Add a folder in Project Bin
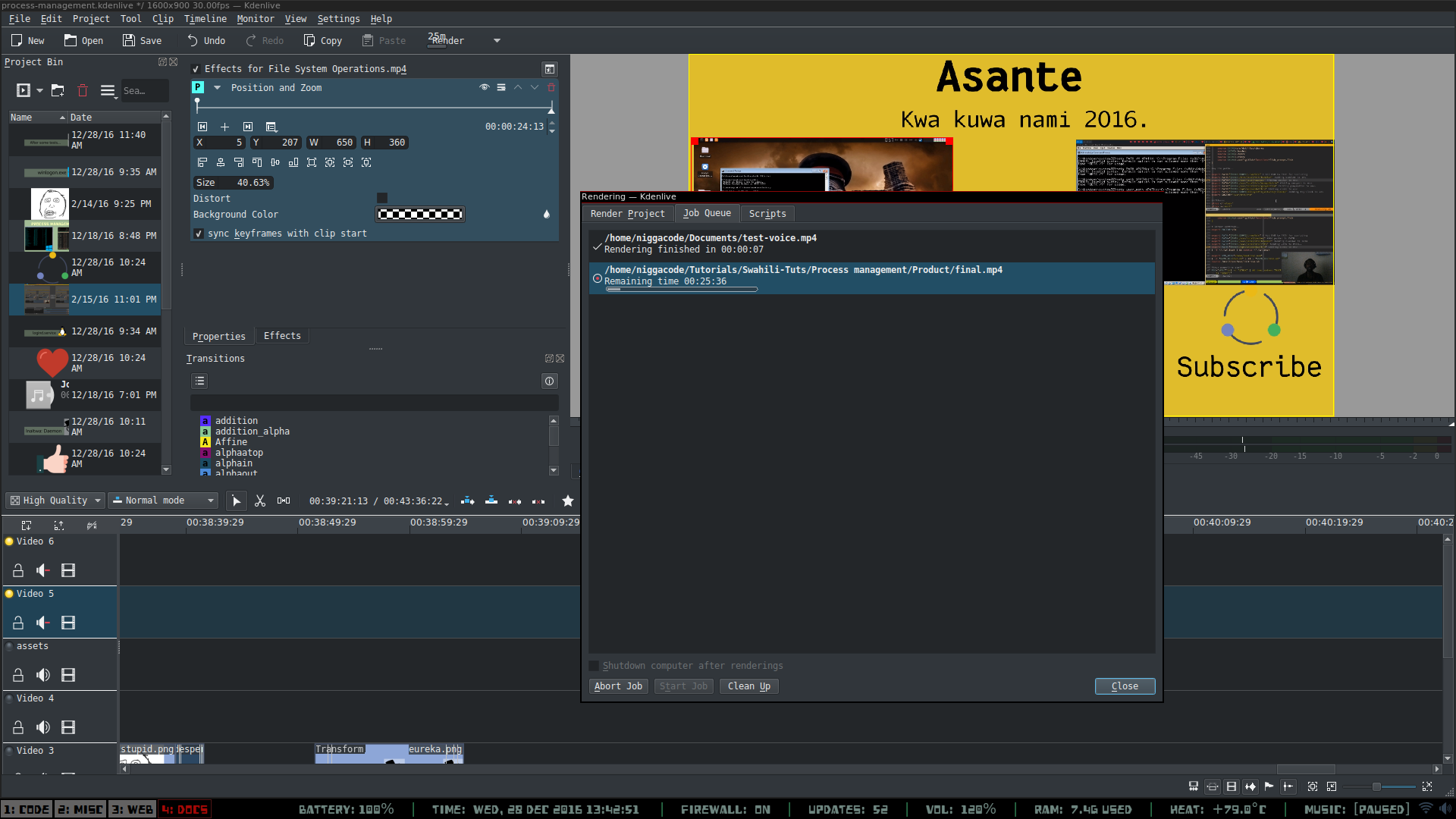This screenshot has width=1456, height=819. (x=58, y=90)
